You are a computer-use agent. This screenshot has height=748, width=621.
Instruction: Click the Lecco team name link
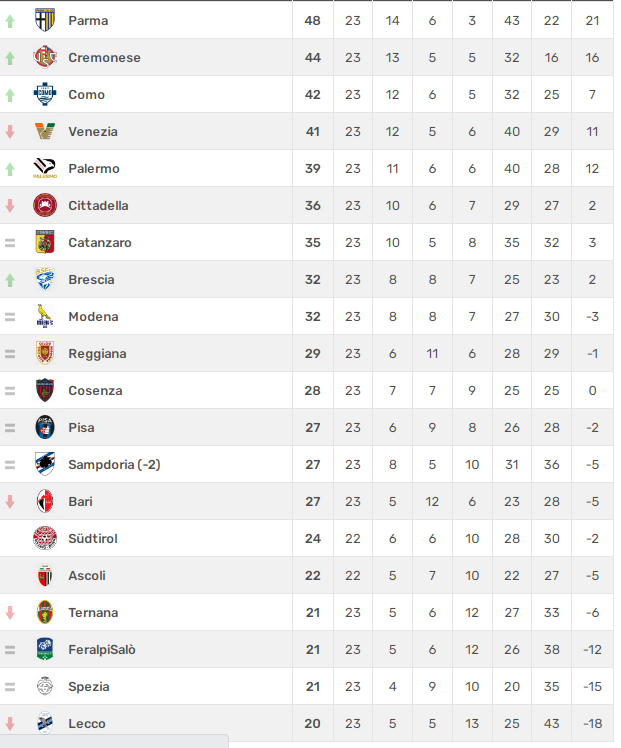[87, 724]
